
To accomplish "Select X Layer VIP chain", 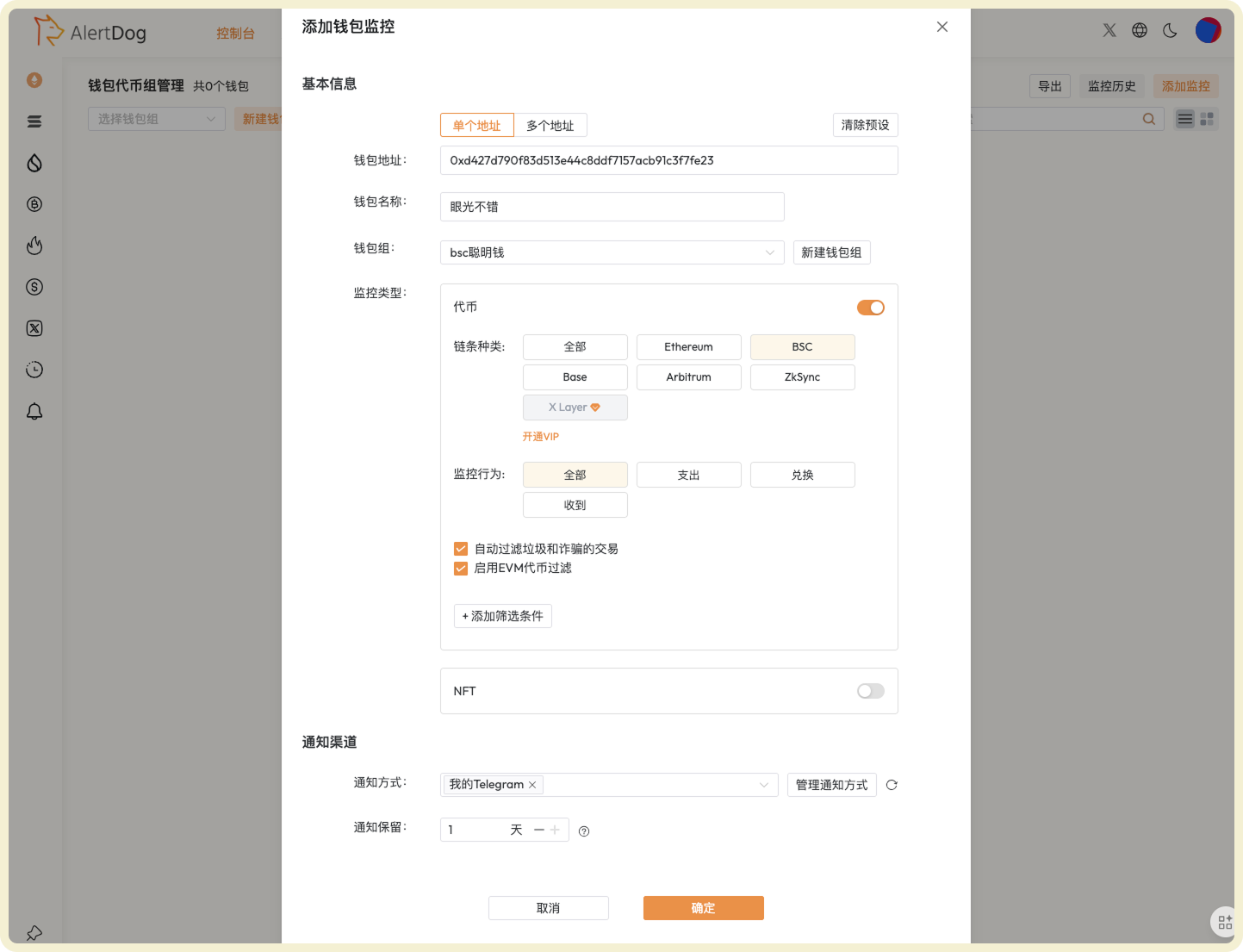I will (575, 408).
